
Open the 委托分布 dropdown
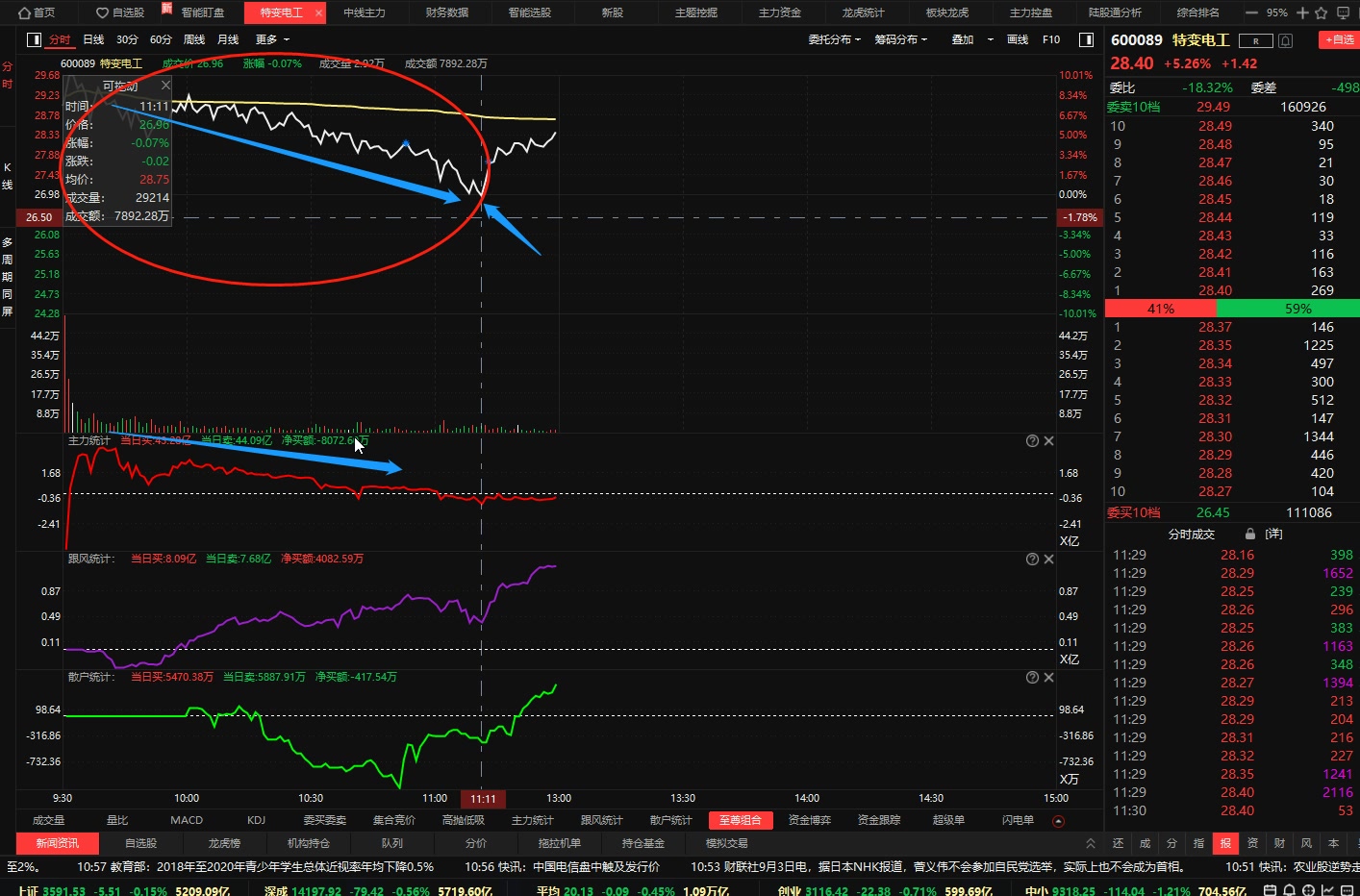pos(834,39)
